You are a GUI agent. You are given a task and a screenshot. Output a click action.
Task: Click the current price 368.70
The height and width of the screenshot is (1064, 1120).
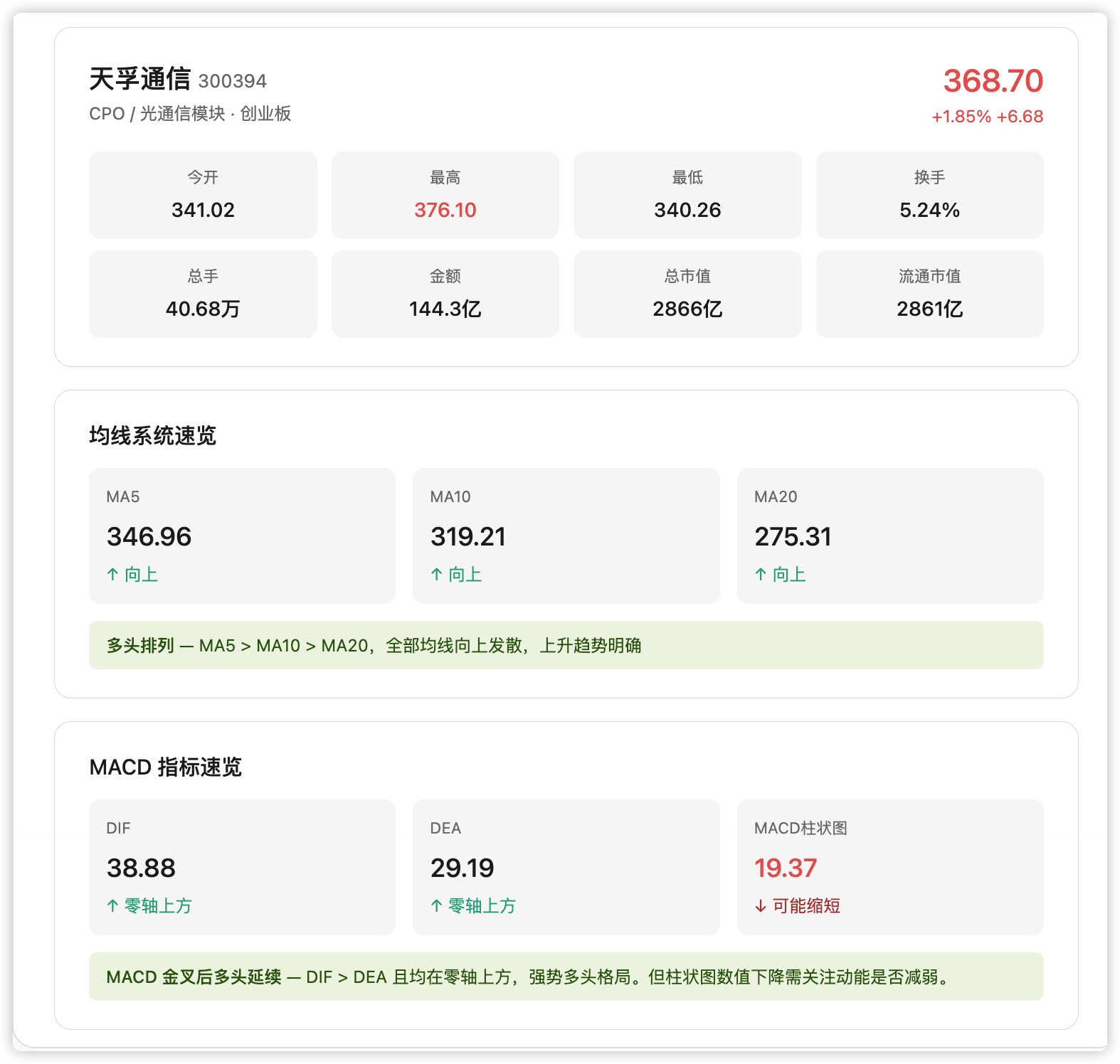[x=993, y=80]
